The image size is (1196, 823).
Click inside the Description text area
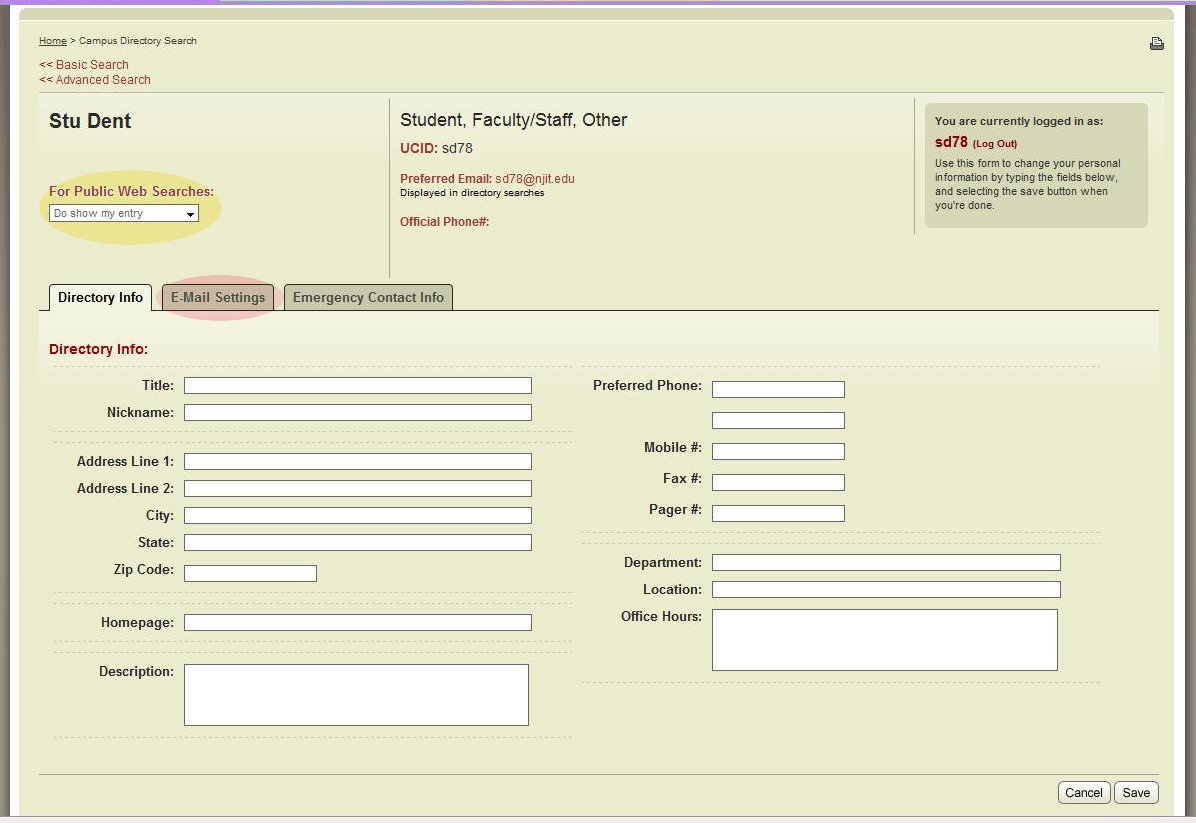click(x=356, y=694)
